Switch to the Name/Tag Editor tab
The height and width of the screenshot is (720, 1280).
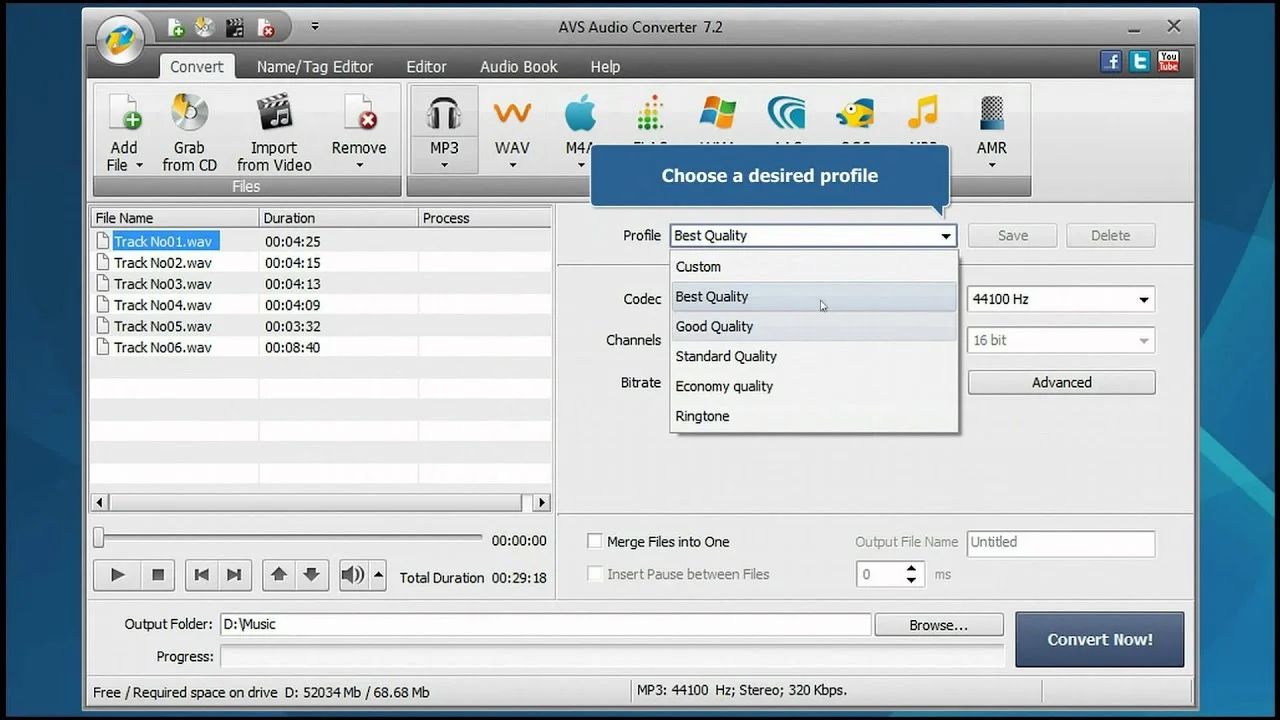314,66
